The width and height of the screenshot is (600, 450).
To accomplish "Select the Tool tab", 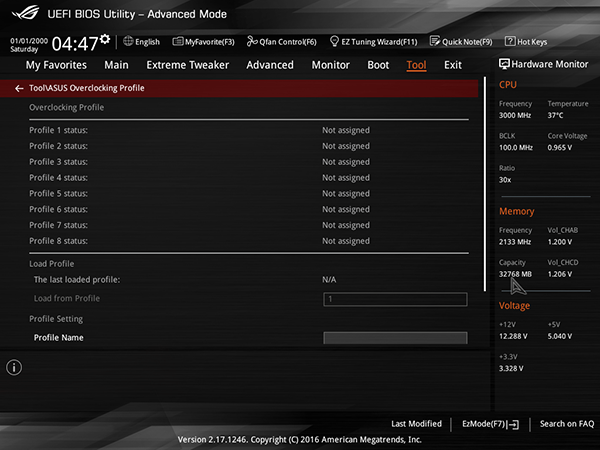I will [416, 65].
